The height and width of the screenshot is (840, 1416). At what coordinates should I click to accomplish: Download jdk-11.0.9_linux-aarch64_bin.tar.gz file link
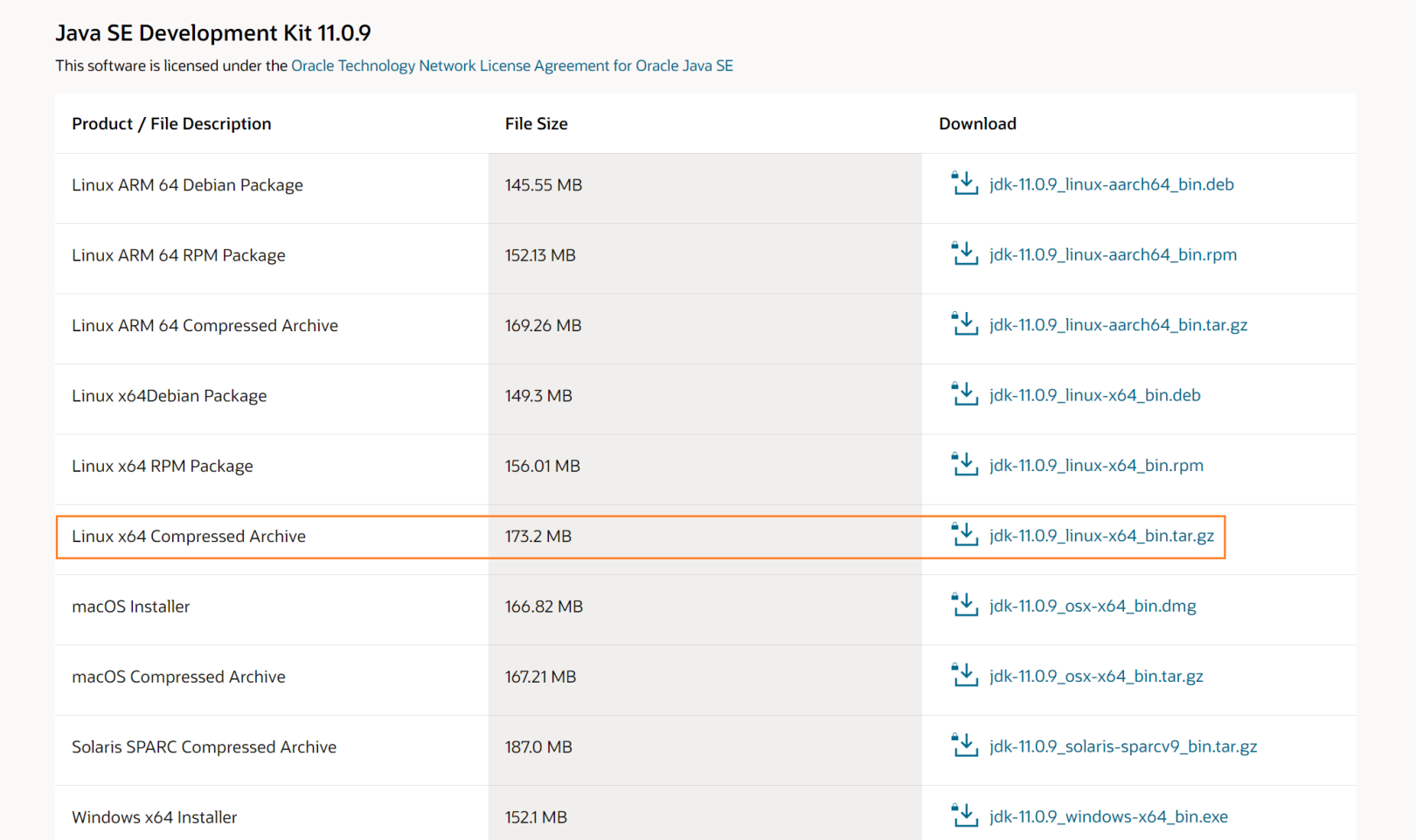tap(1118, 325)
